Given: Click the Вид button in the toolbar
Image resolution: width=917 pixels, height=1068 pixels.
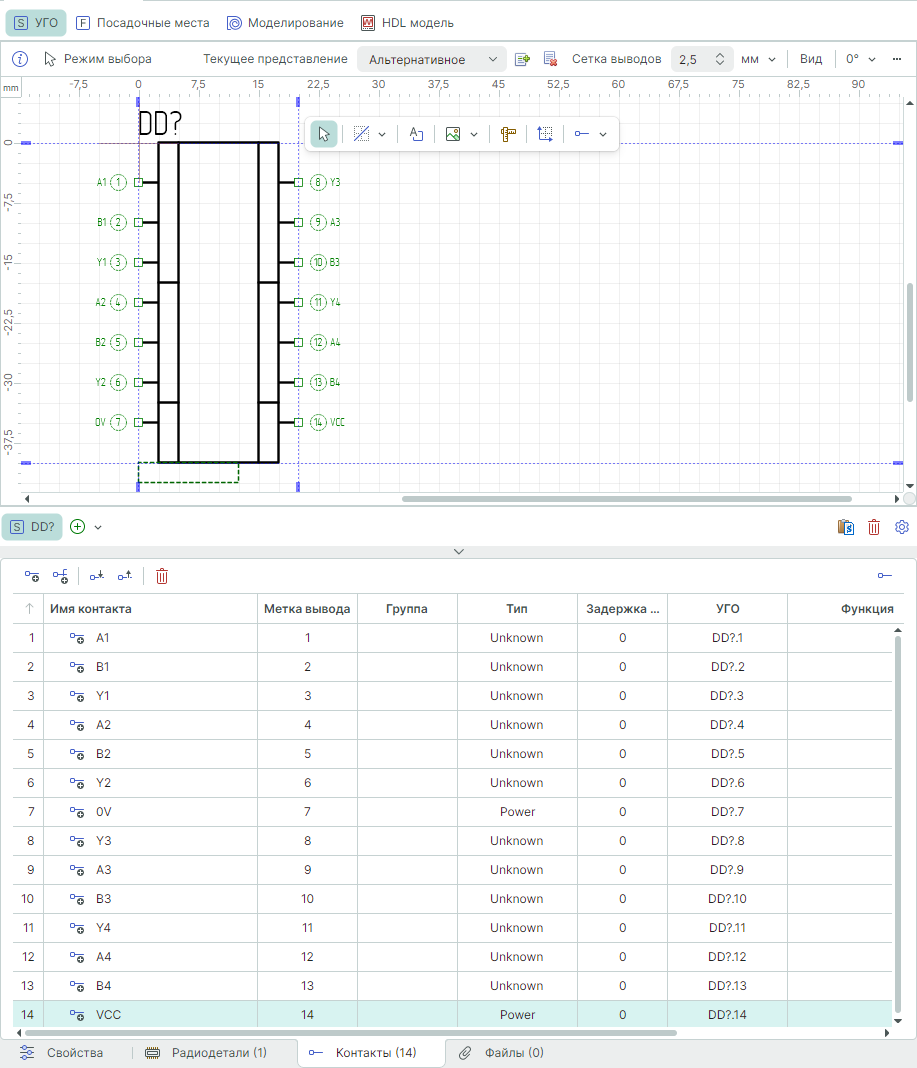Looking at the screenshot, I should pyautogui.click(x=811, y=59).
